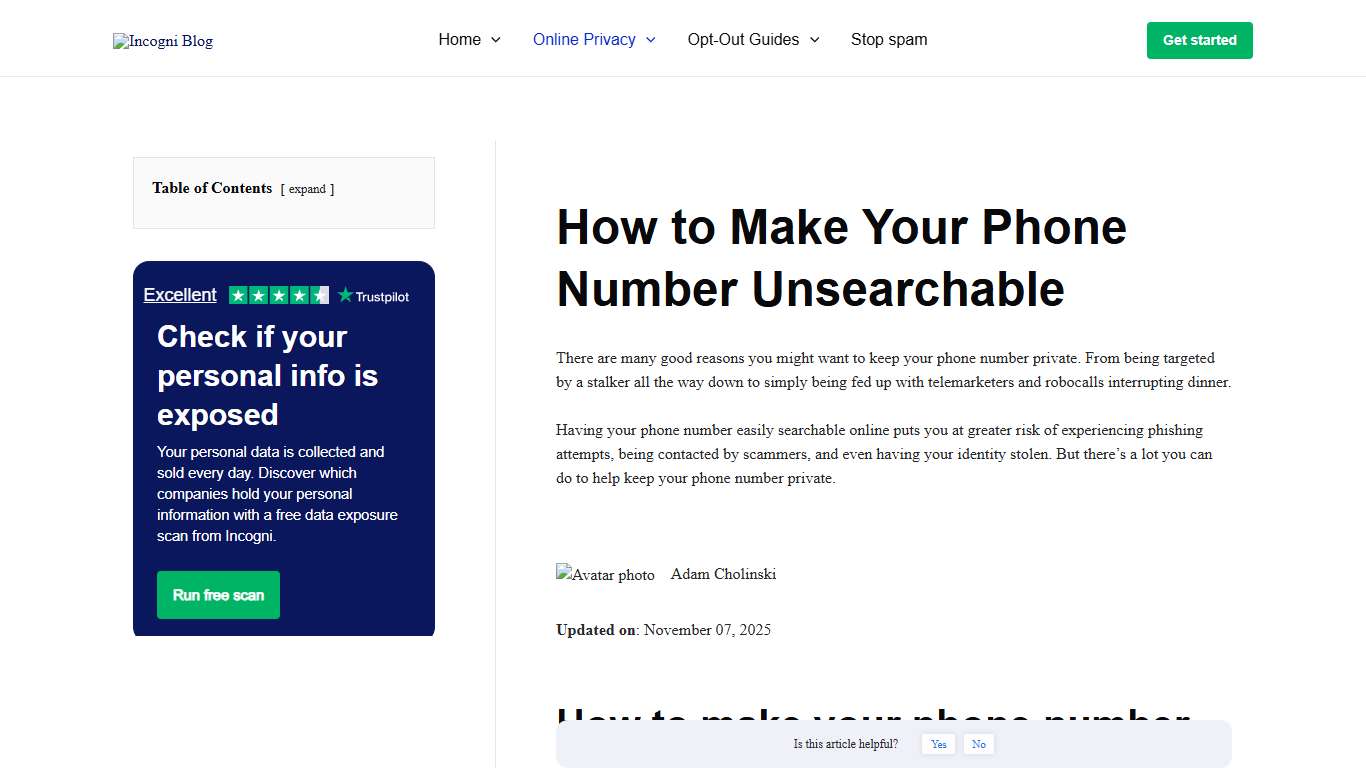This screenshot has width=1366, height=768.
Task: Click the avatar photo of Adam Cholinski
Action: click(605, 574)
